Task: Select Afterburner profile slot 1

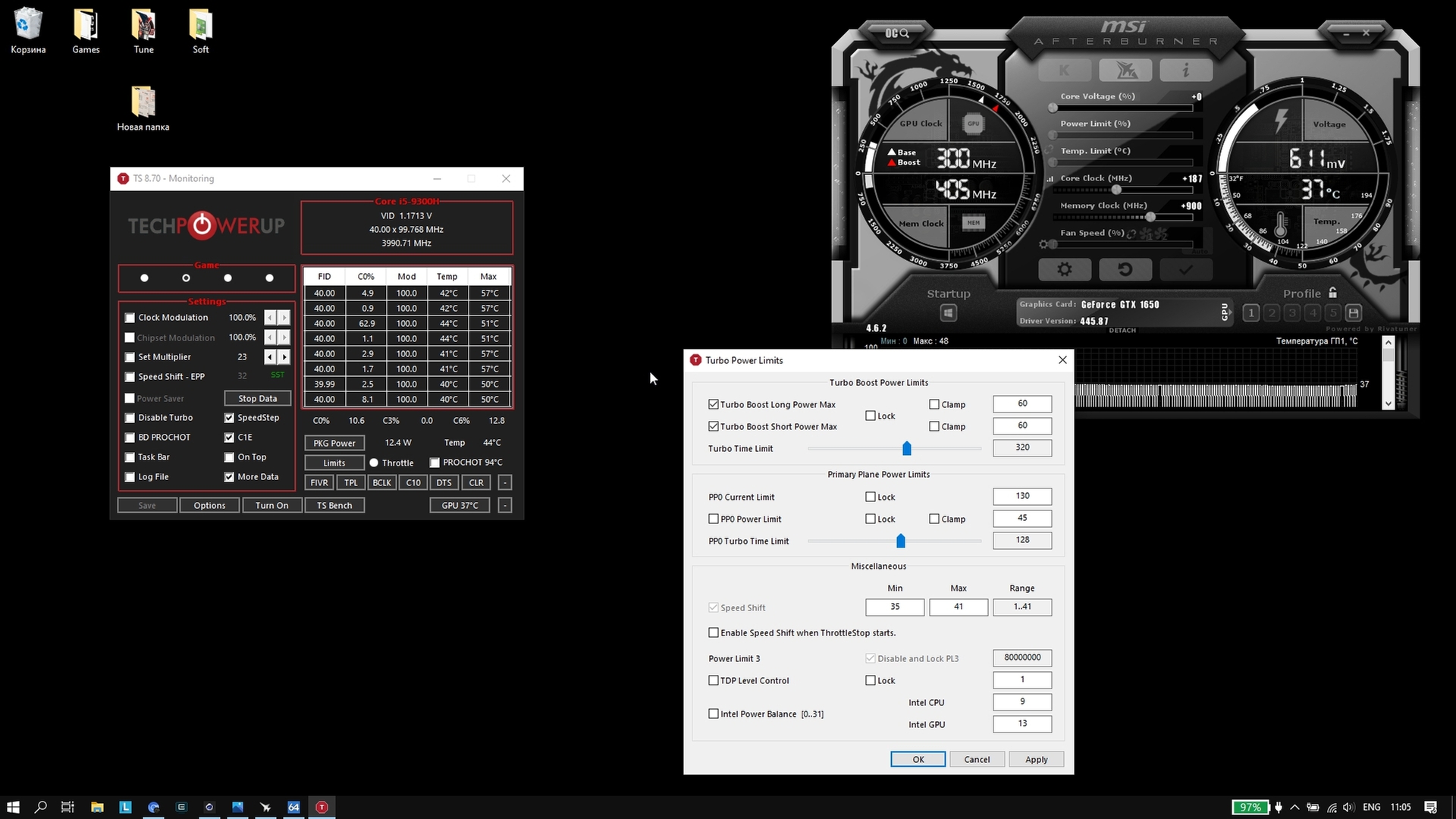Action: click(1251, 312)
